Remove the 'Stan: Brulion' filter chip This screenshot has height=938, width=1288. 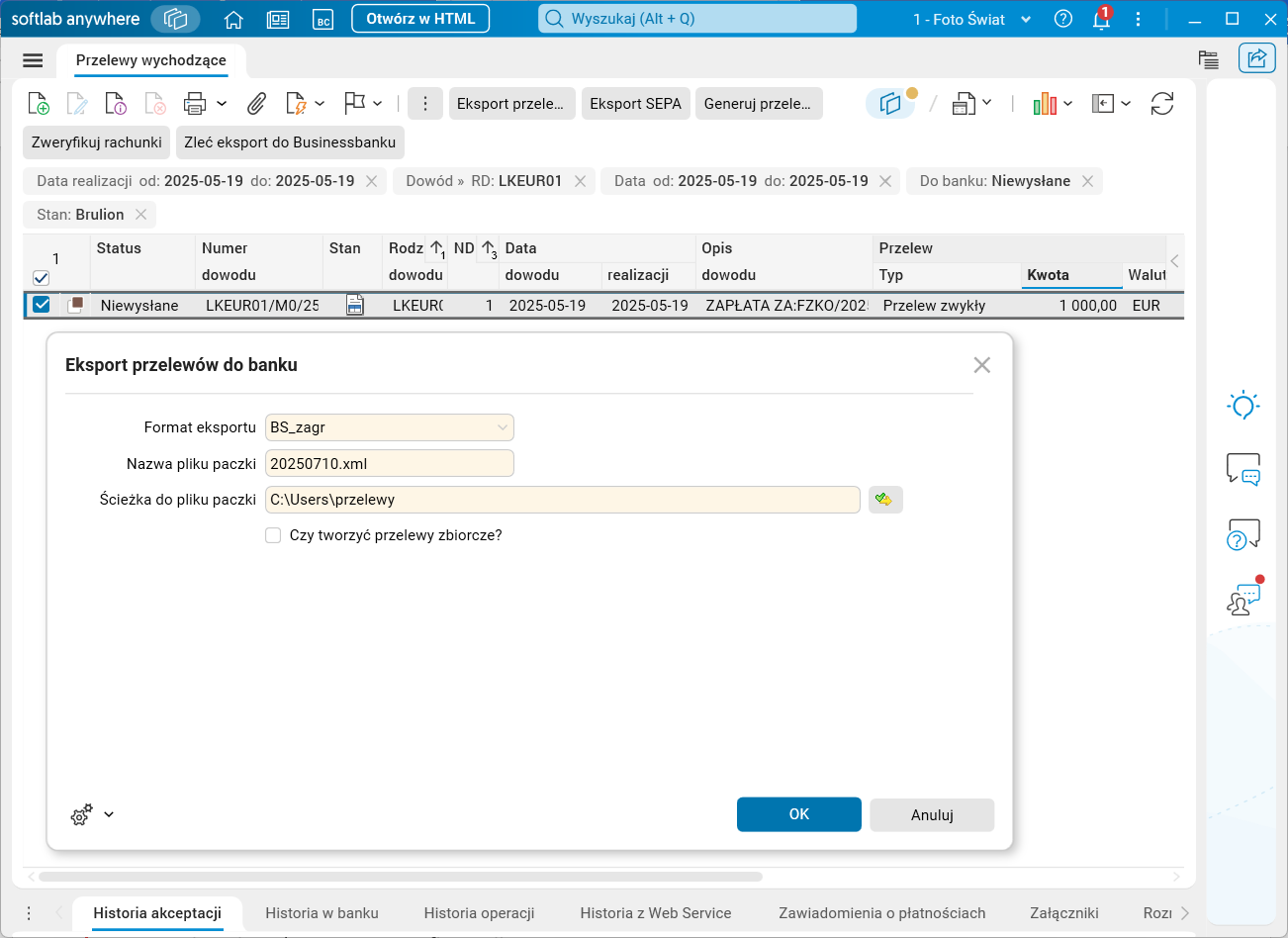point(140,215)
